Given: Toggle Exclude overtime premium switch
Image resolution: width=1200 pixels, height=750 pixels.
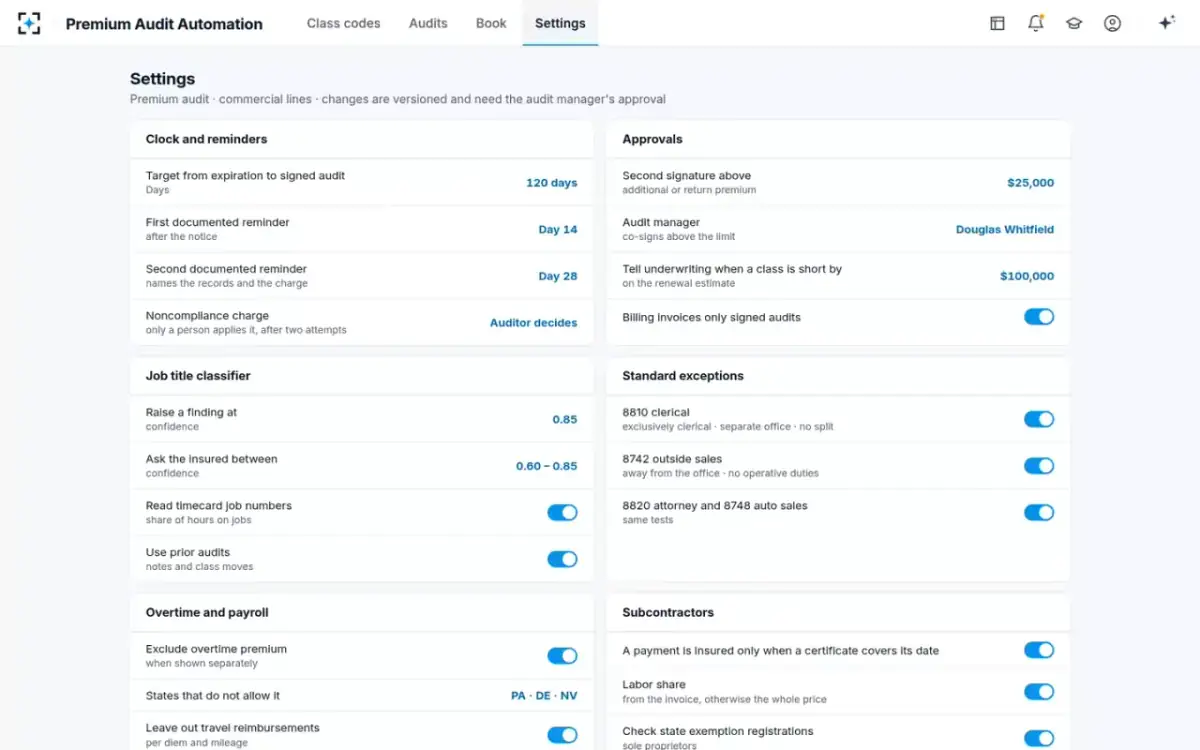Looking at the screenshot, I should 562,656.
